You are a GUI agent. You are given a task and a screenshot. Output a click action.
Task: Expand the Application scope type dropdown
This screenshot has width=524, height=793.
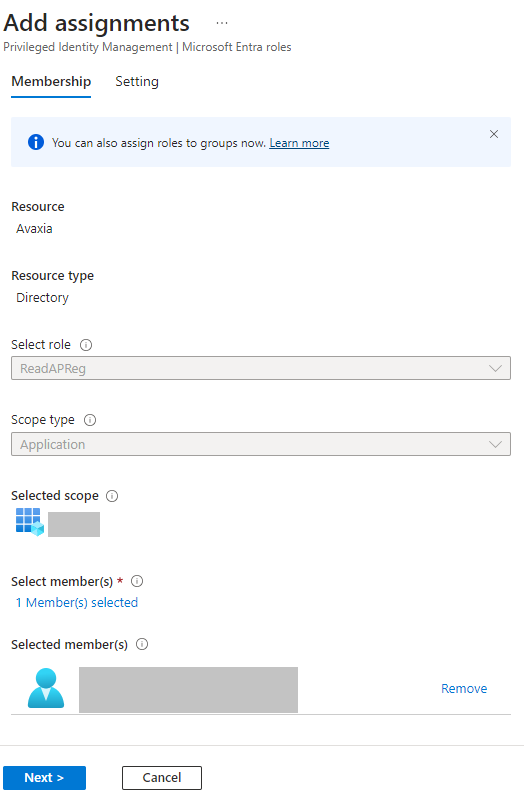coord(261,444)
